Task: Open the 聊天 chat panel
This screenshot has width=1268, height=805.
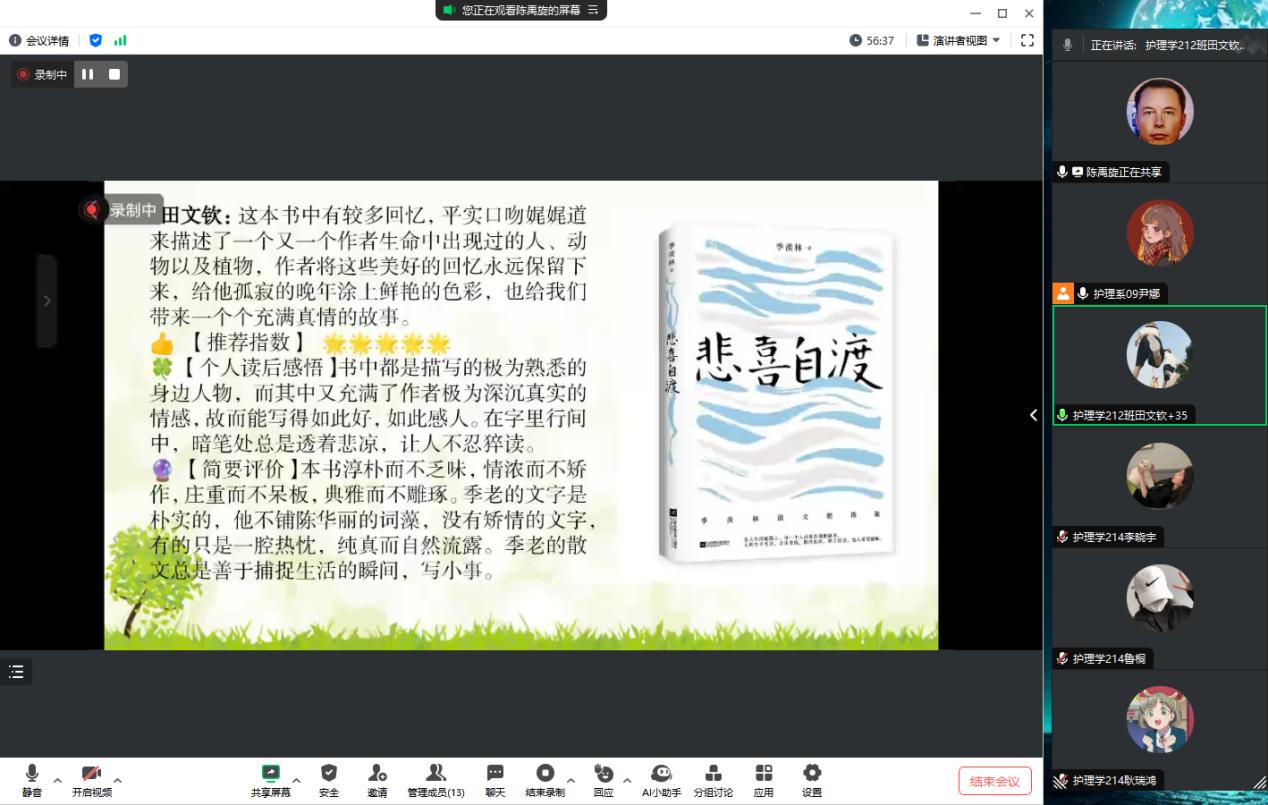Action: [x=495, y=779]
